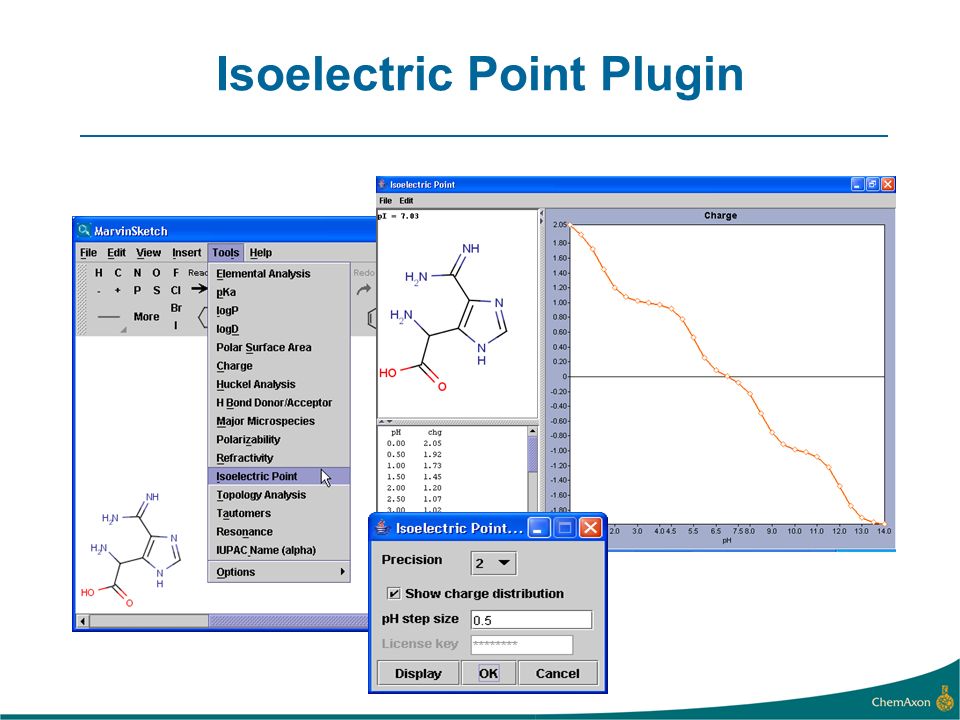960x720 pixels.
Task: Expand the Options submenu arrow
Action: pos(342,571)
